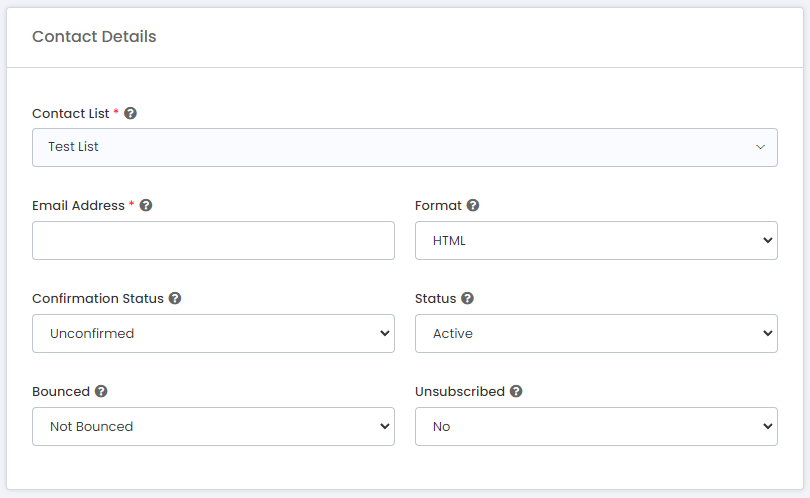Screen dimensions: 810x498
Task: Focus the Email Address input field
Action: 213,240
